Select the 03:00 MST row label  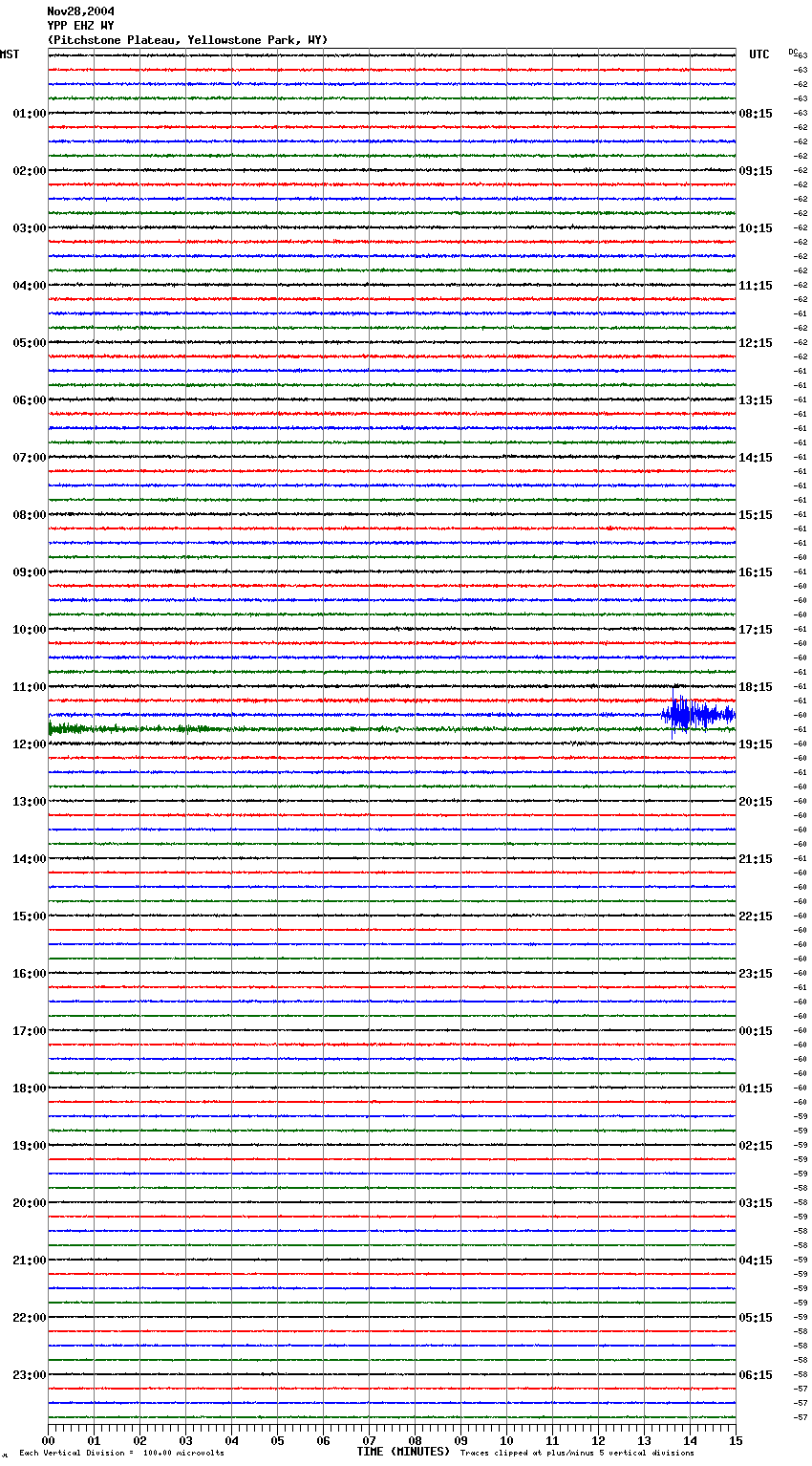30,228
